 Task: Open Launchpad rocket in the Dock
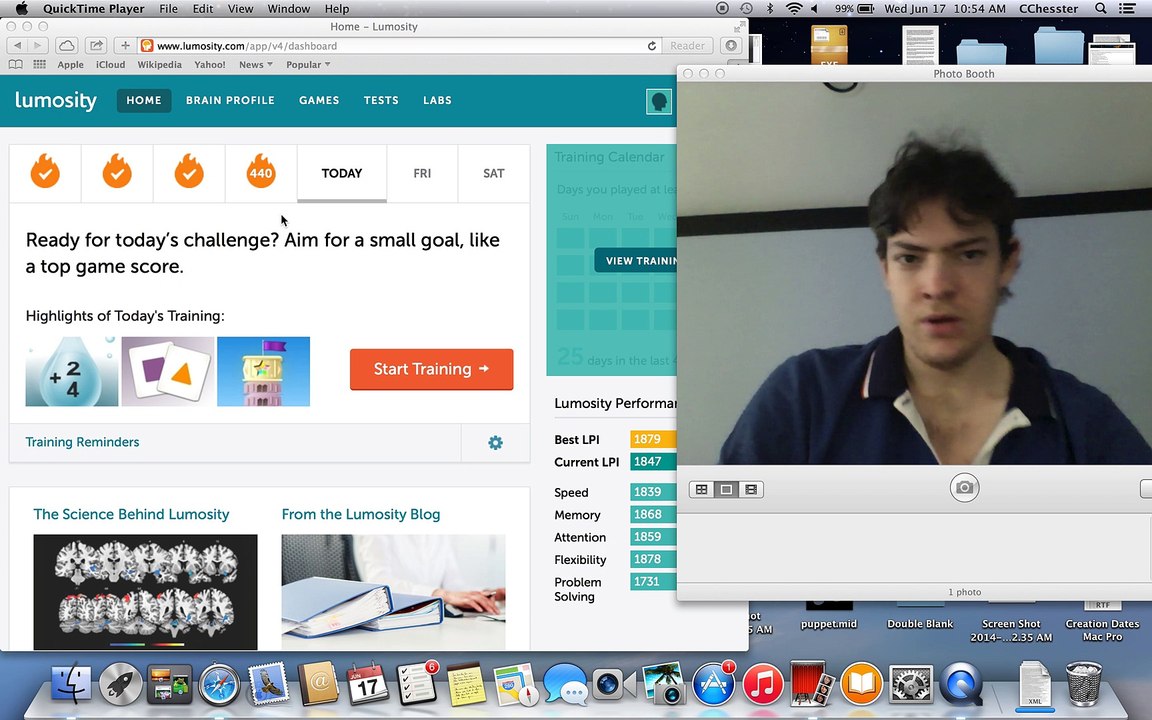(120, 685)
